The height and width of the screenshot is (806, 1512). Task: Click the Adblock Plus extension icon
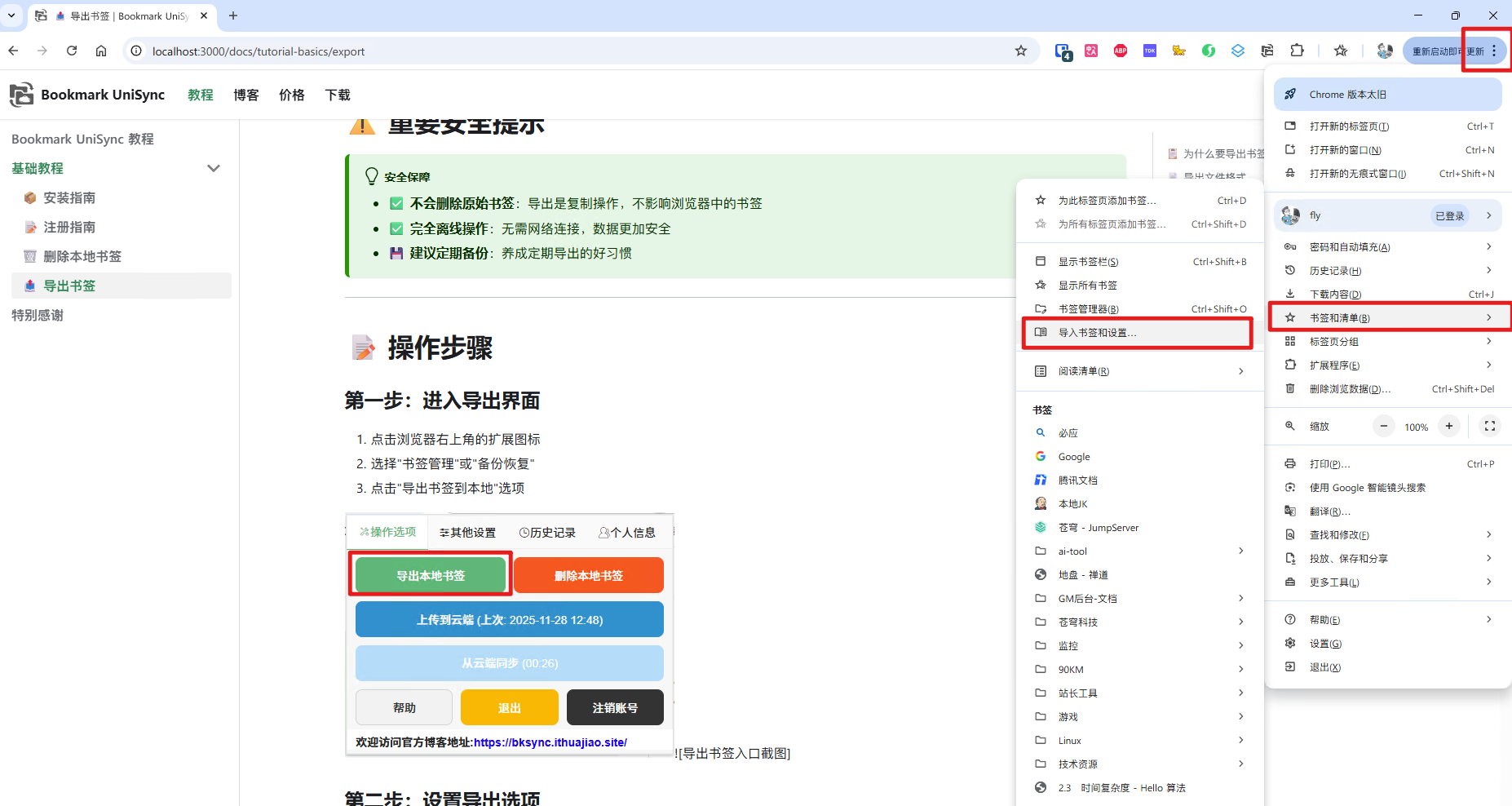click(x=1121, y=51)
